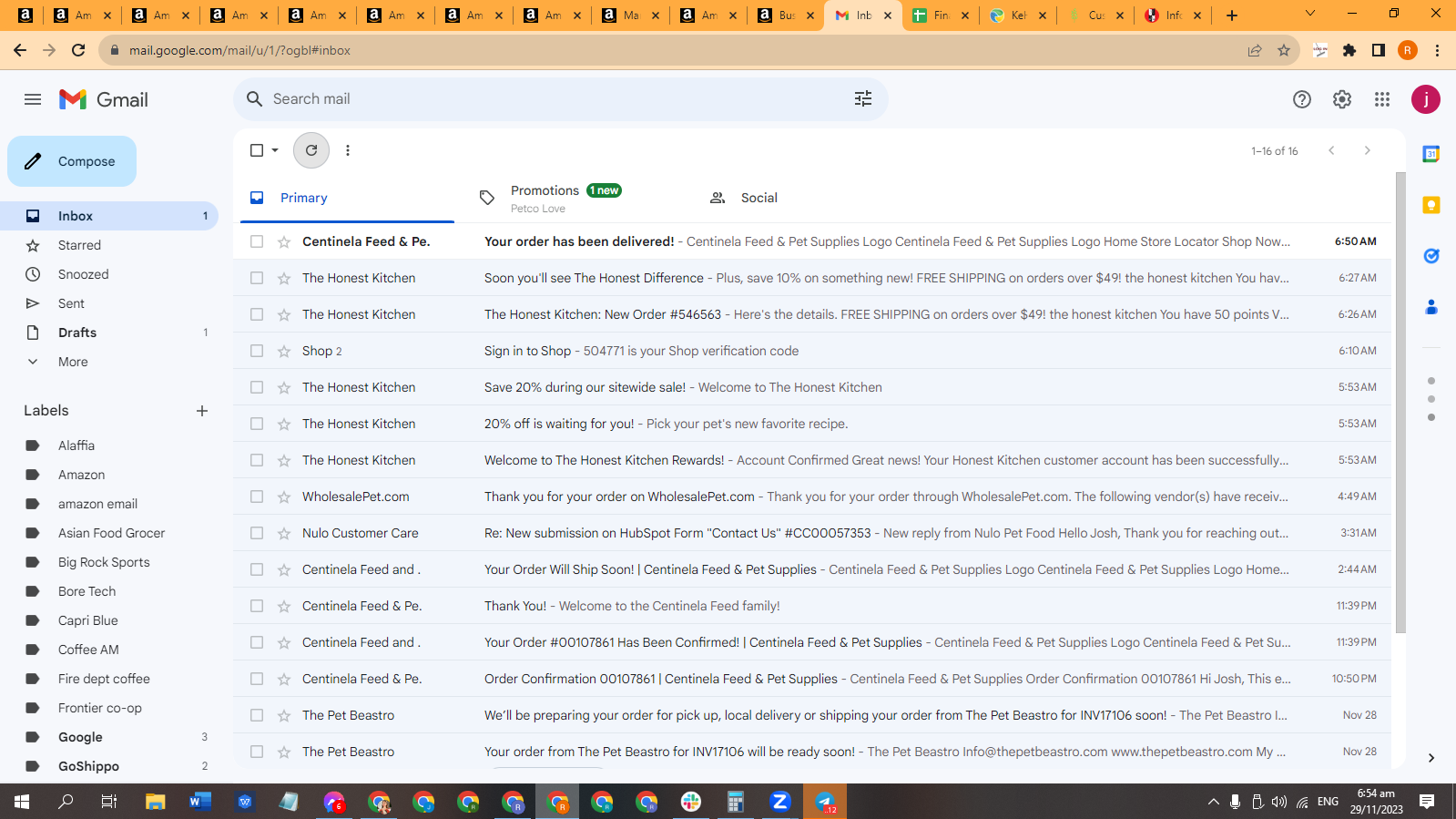
Task: Switch to the Primary inbox tab
Action: click(x=347, y=198)
